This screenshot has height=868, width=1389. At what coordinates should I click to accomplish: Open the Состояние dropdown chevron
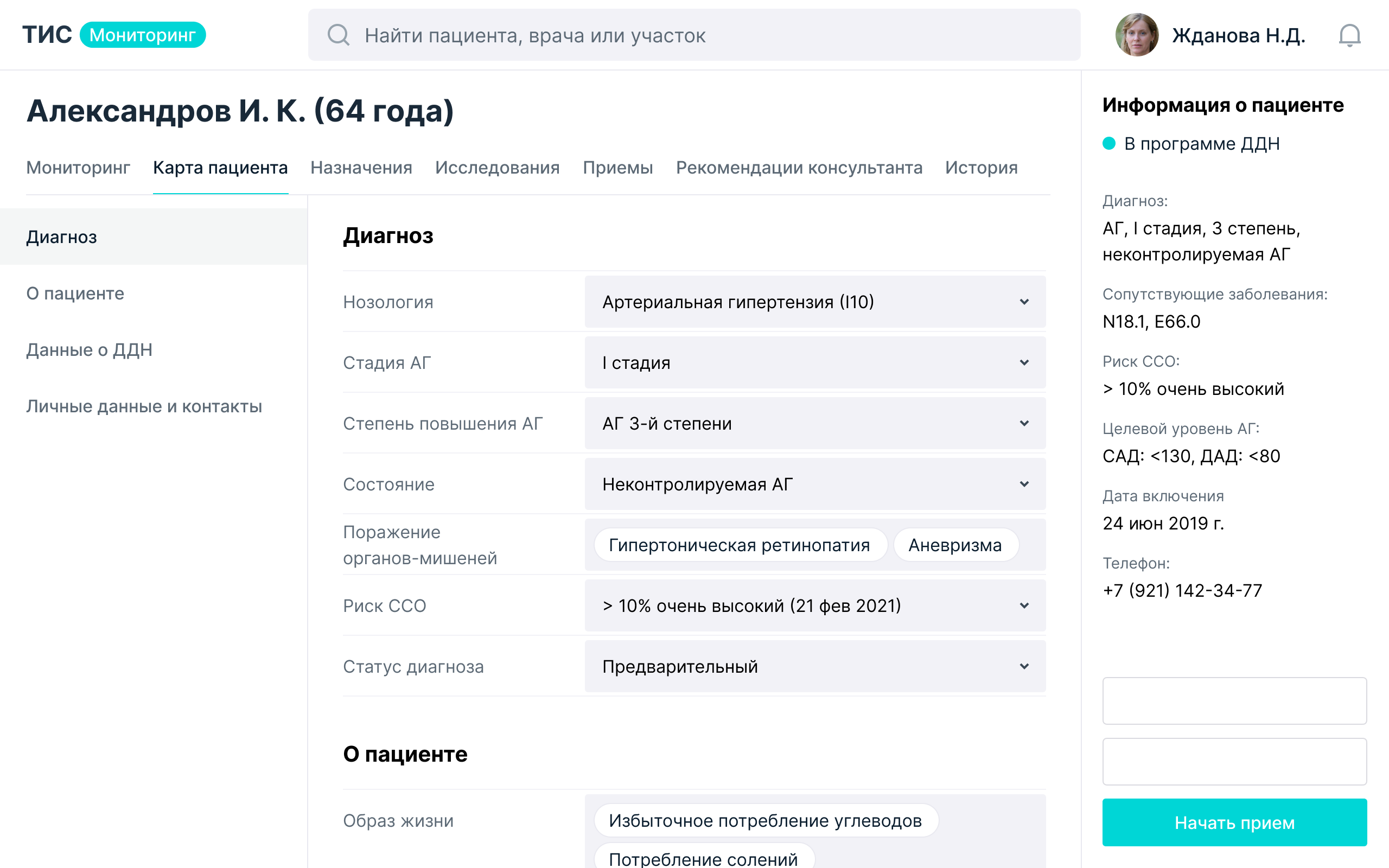coord(1024,484)
